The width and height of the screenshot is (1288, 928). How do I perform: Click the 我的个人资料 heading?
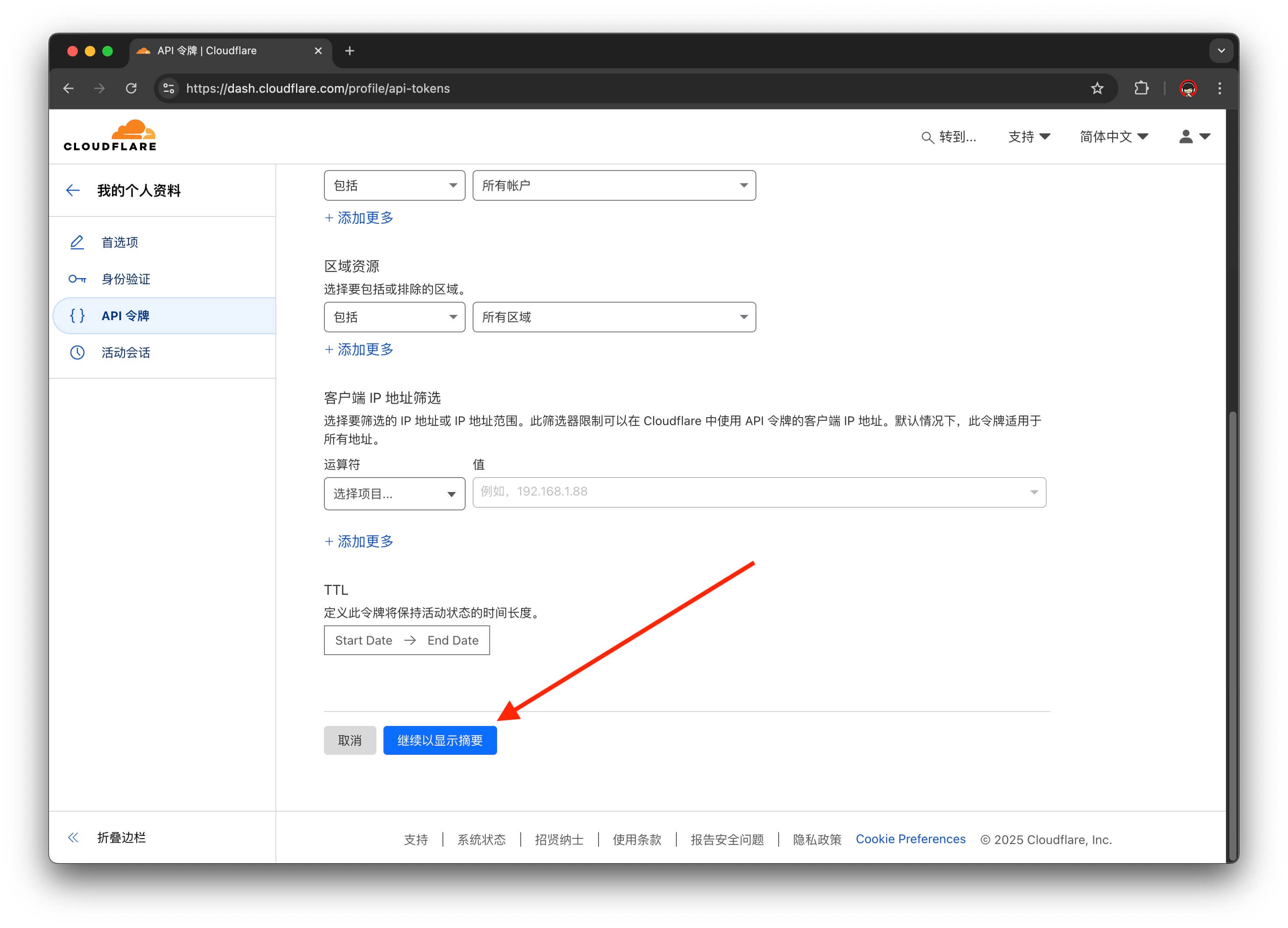pos(139,190)
